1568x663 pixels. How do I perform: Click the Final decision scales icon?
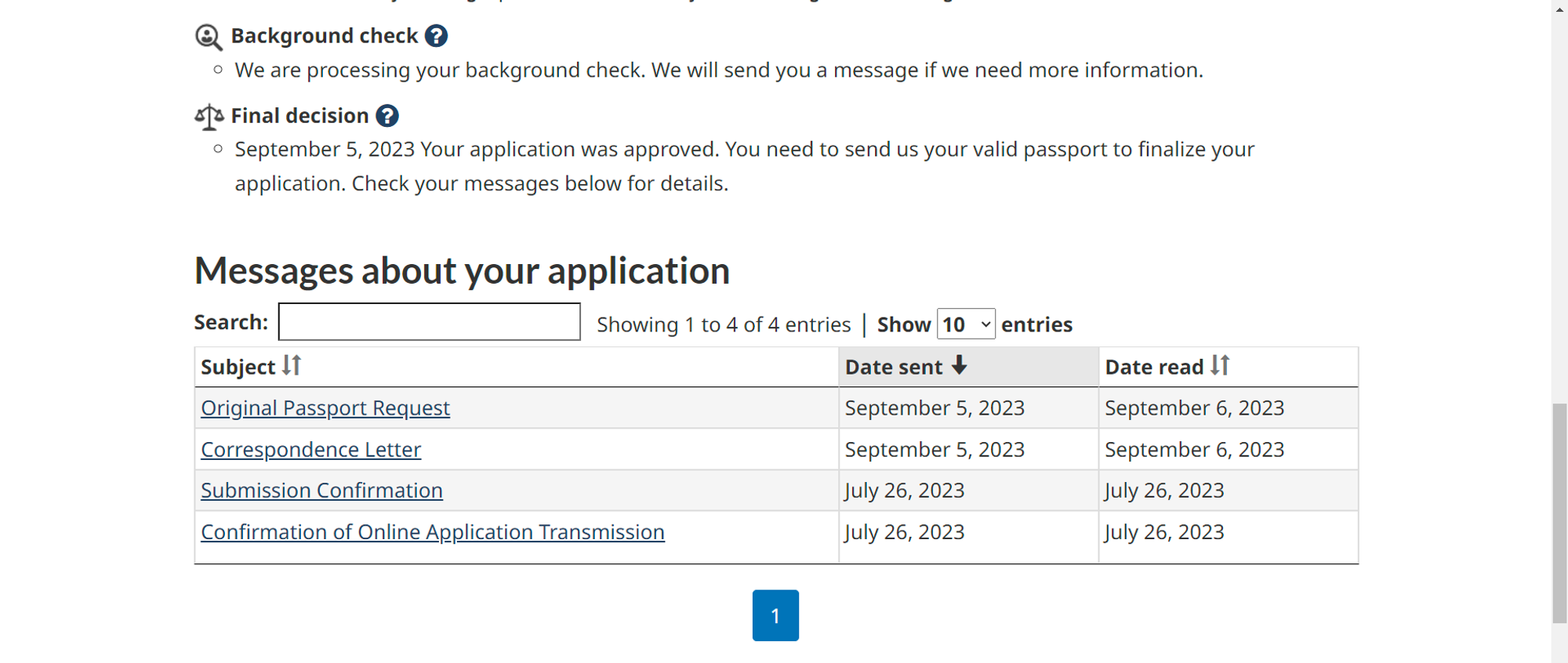click(209, 117)
